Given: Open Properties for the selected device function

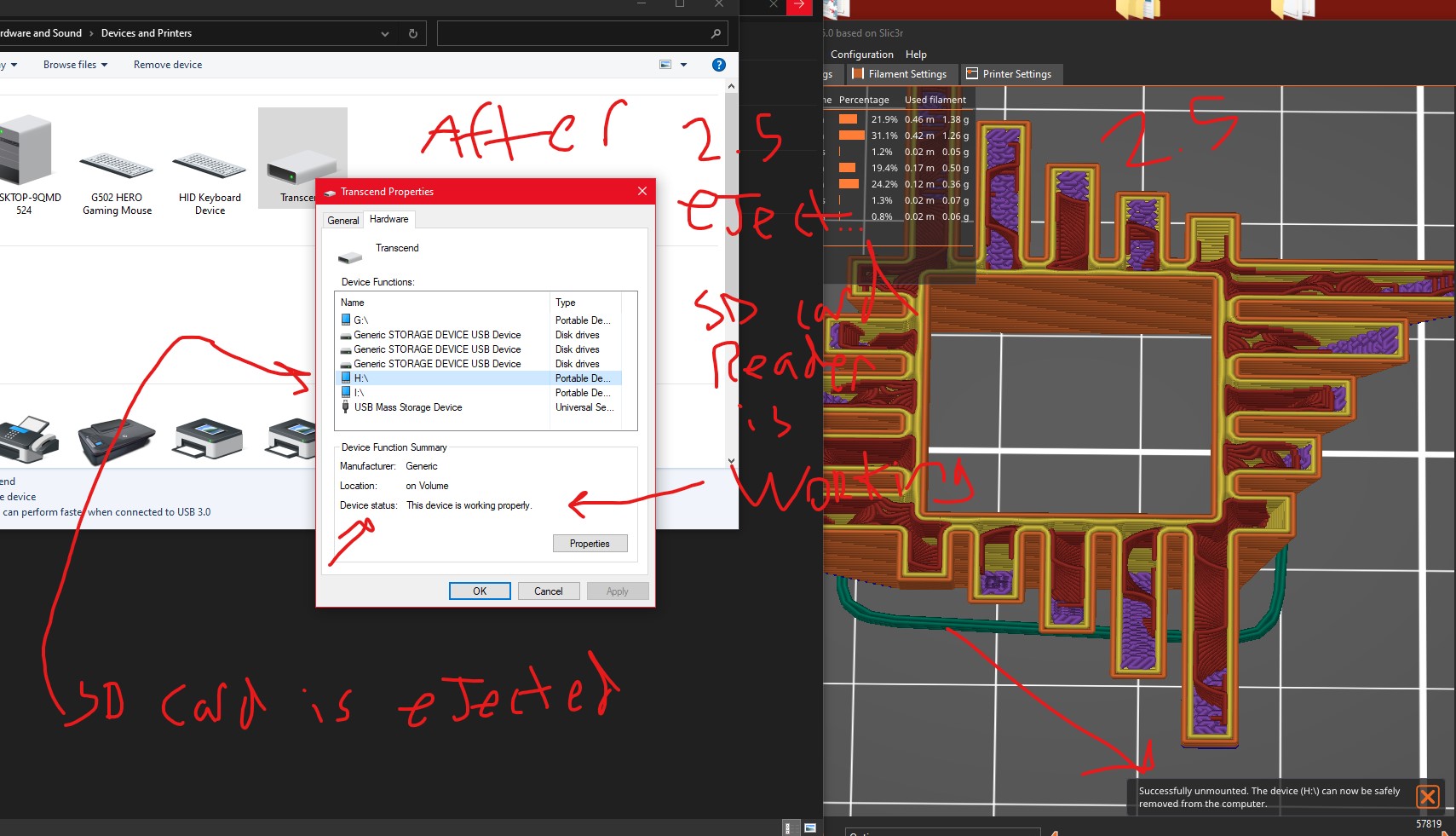Looking at the screenshot, I should [590, 543].
